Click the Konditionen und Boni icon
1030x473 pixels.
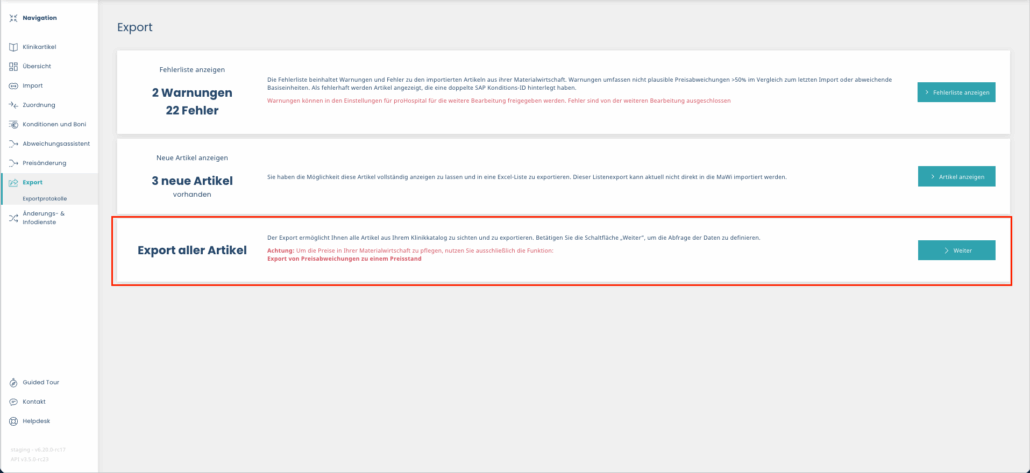[12, 124]
